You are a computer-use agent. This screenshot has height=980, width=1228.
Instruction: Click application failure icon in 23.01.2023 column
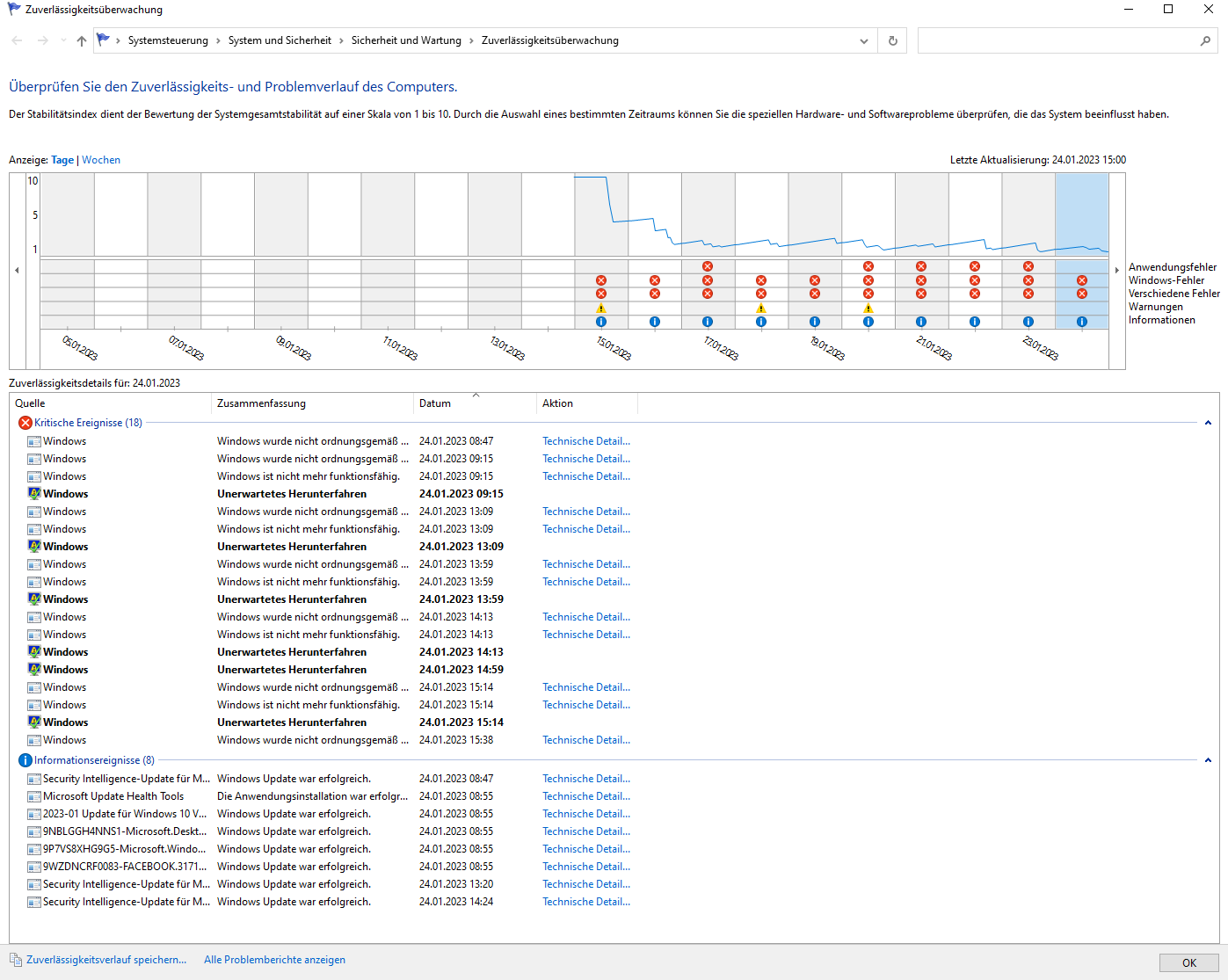(x=1028, y=266)
